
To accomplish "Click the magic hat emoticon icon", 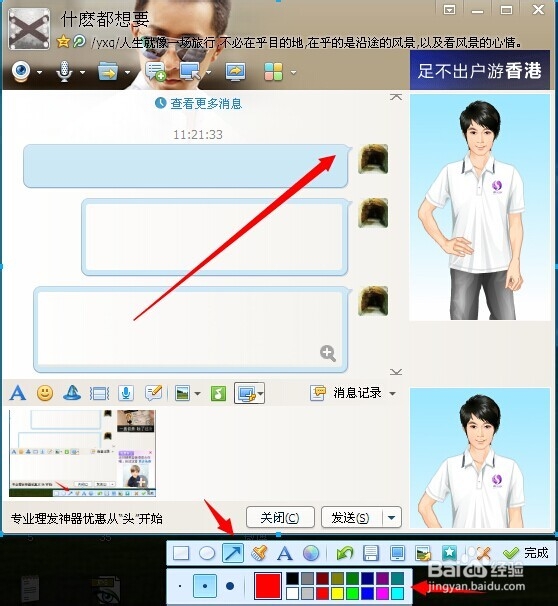I will [x=72, y=393].
